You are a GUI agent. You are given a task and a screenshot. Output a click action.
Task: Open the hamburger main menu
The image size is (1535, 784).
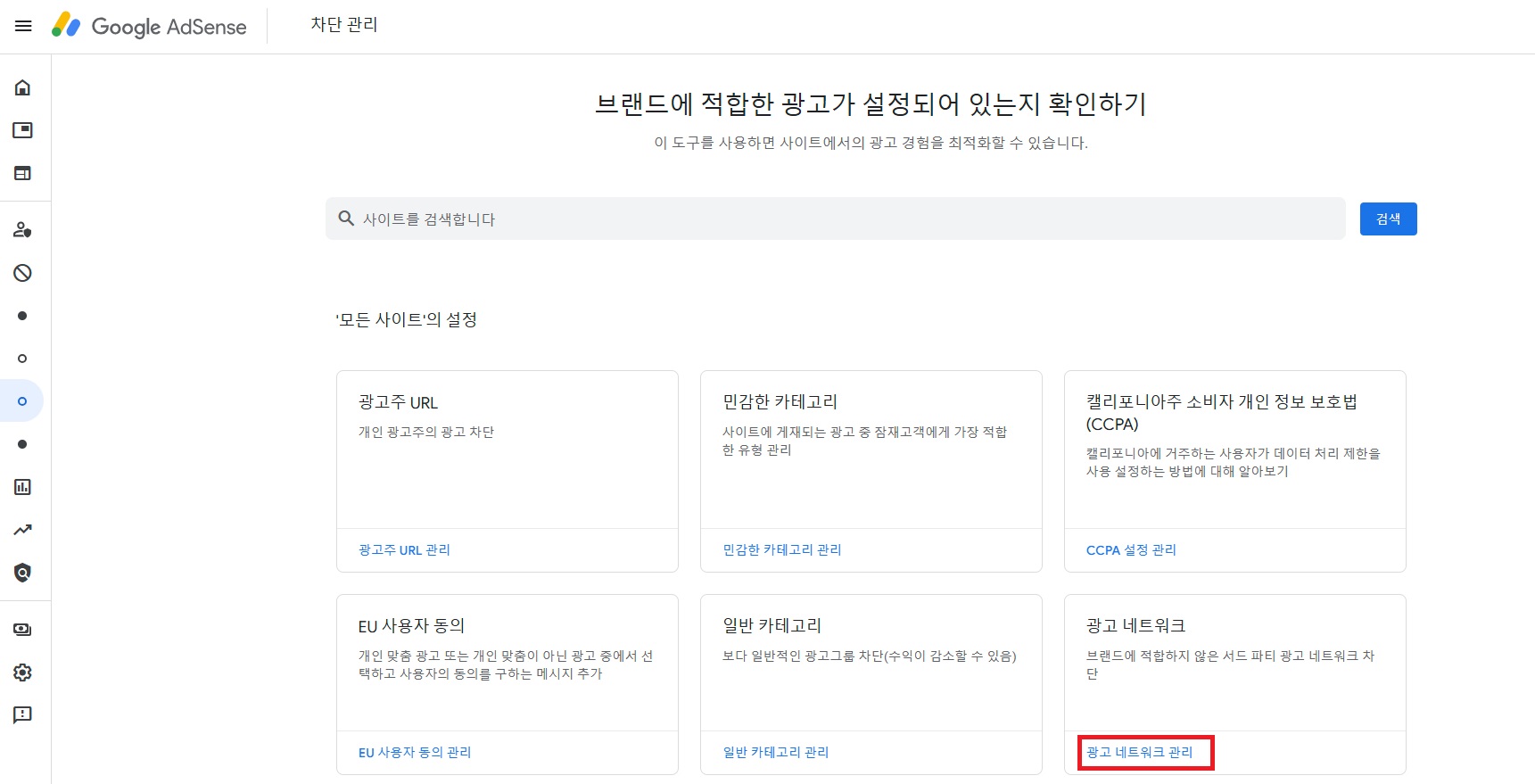[23, 26]
